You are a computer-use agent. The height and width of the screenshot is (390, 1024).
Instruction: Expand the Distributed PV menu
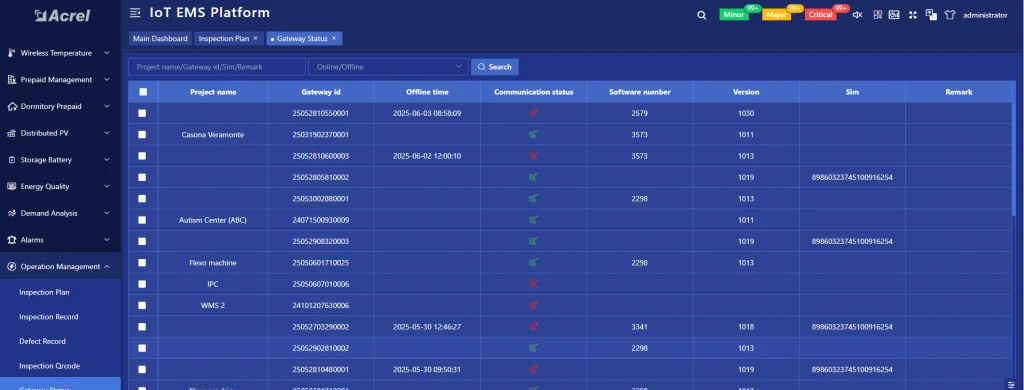(106, 133)
